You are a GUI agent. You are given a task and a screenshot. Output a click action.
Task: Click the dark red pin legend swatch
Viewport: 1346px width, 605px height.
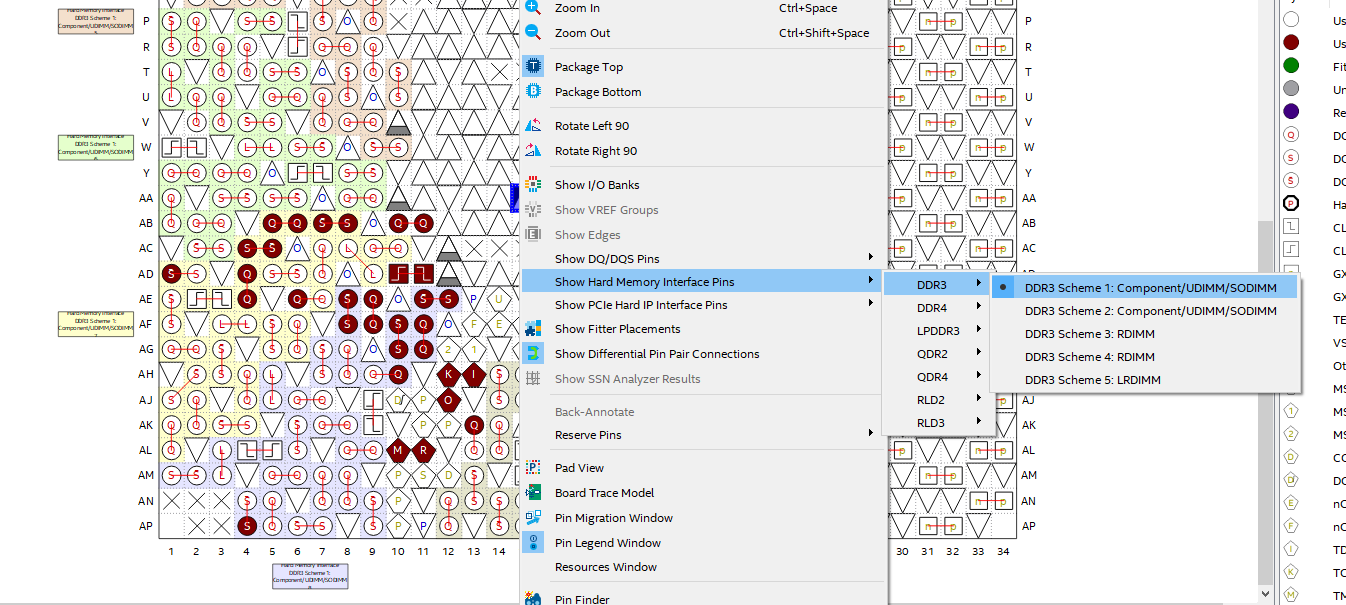coord(1291,42)
